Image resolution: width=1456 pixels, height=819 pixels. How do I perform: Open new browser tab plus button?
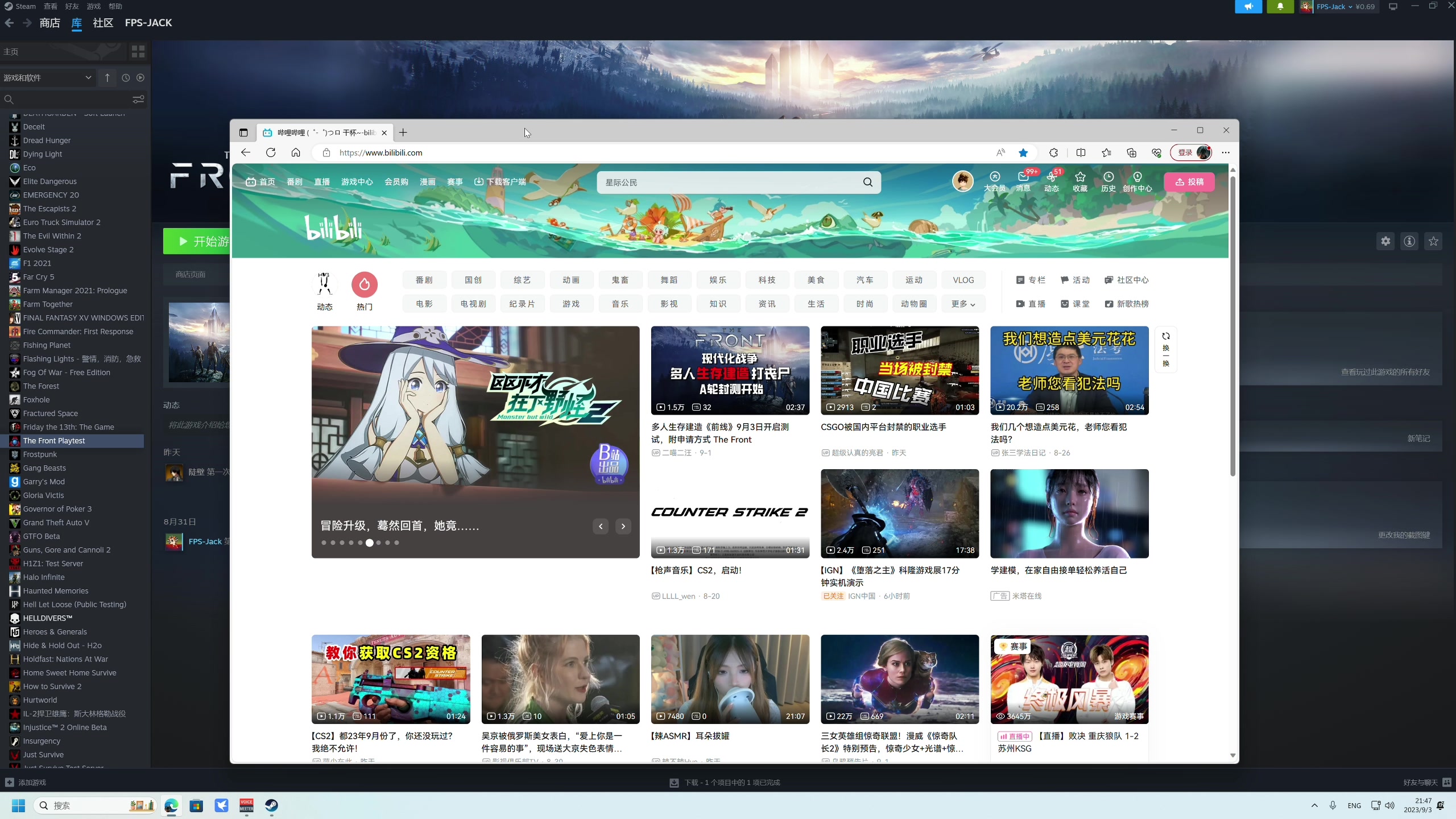point(403,133)
